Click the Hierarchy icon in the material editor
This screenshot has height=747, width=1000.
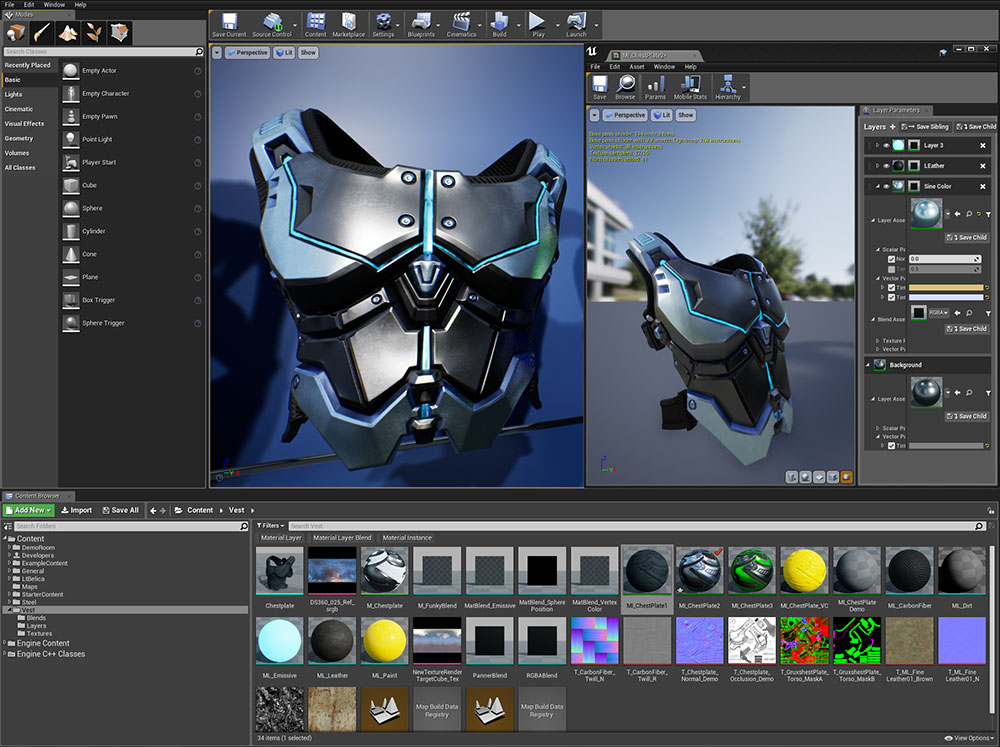pos(728,85)
